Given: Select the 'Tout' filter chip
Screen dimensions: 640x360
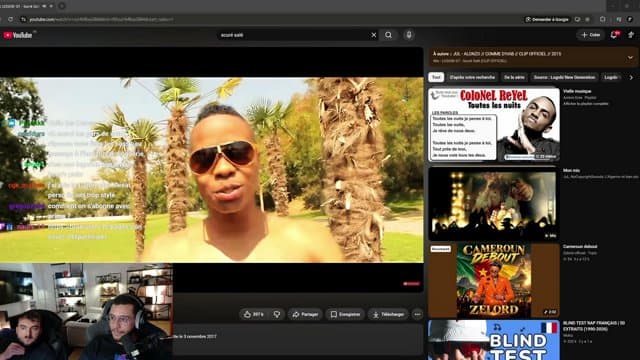Looking at the screenshot, I should (x=436, y=77).
